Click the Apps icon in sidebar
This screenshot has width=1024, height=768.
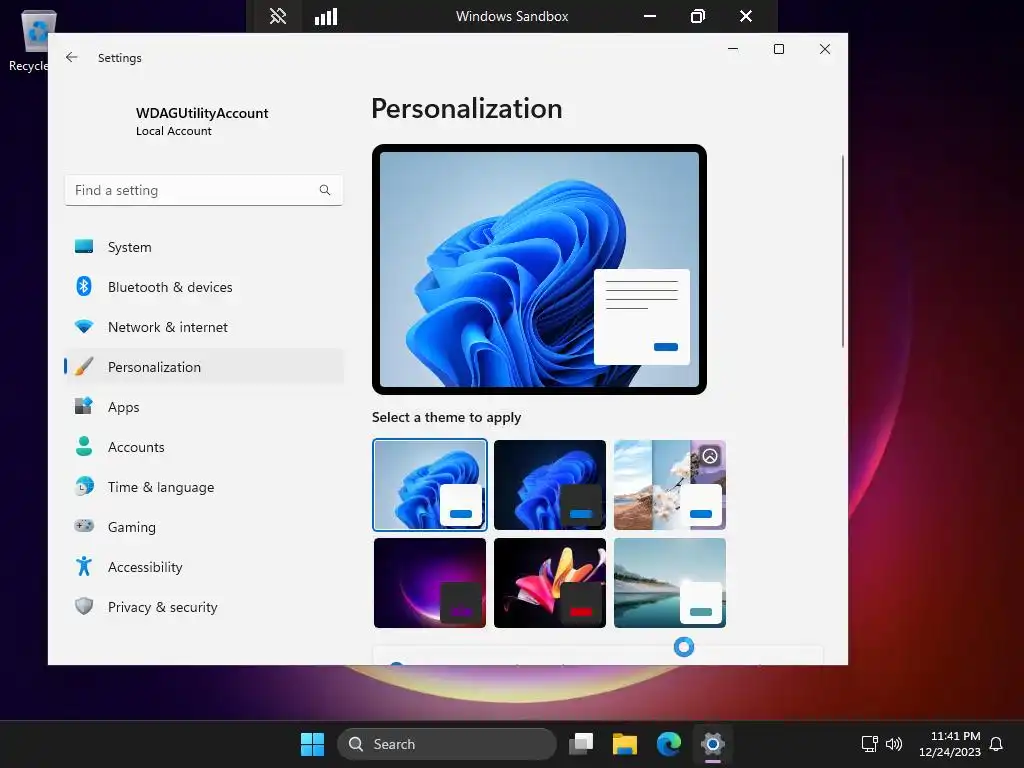[84, 406]
